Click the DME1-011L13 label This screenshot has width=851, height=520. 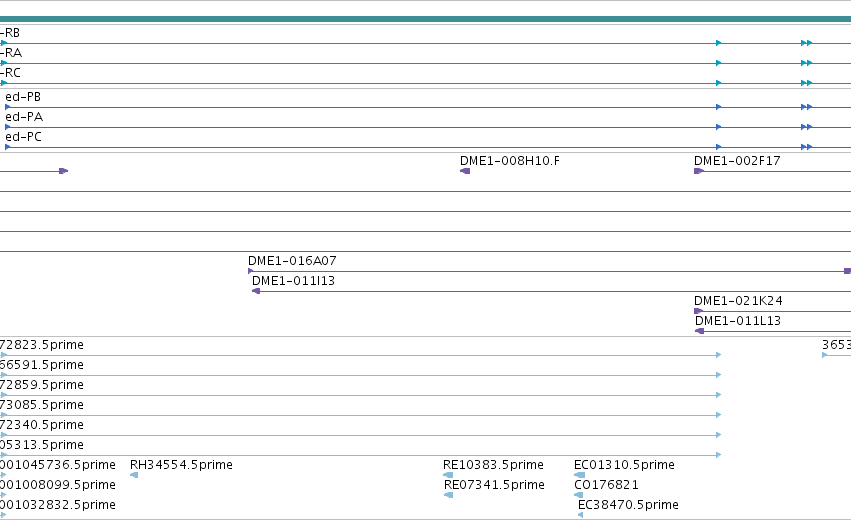pyautogui.click(x=738, y=321)
